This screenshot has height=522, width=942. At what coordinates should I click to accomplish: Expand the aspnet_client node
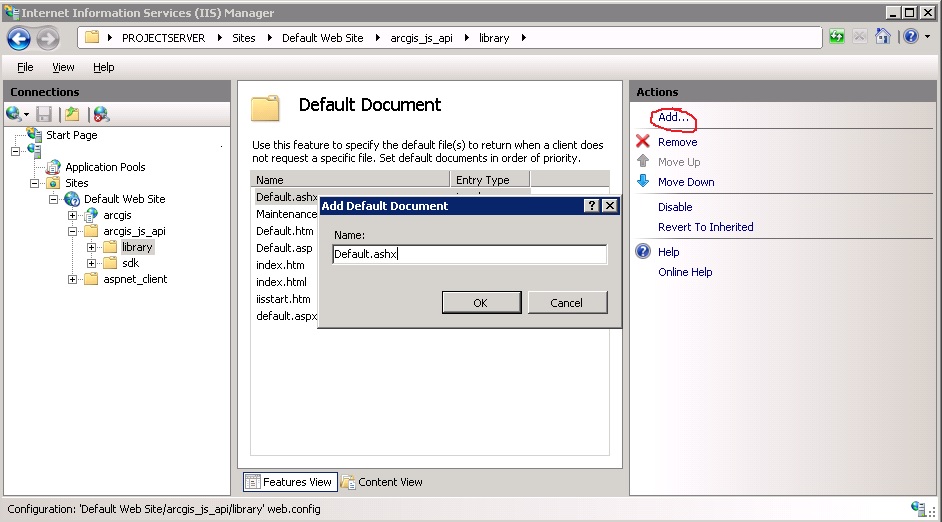tap(72, 279)
